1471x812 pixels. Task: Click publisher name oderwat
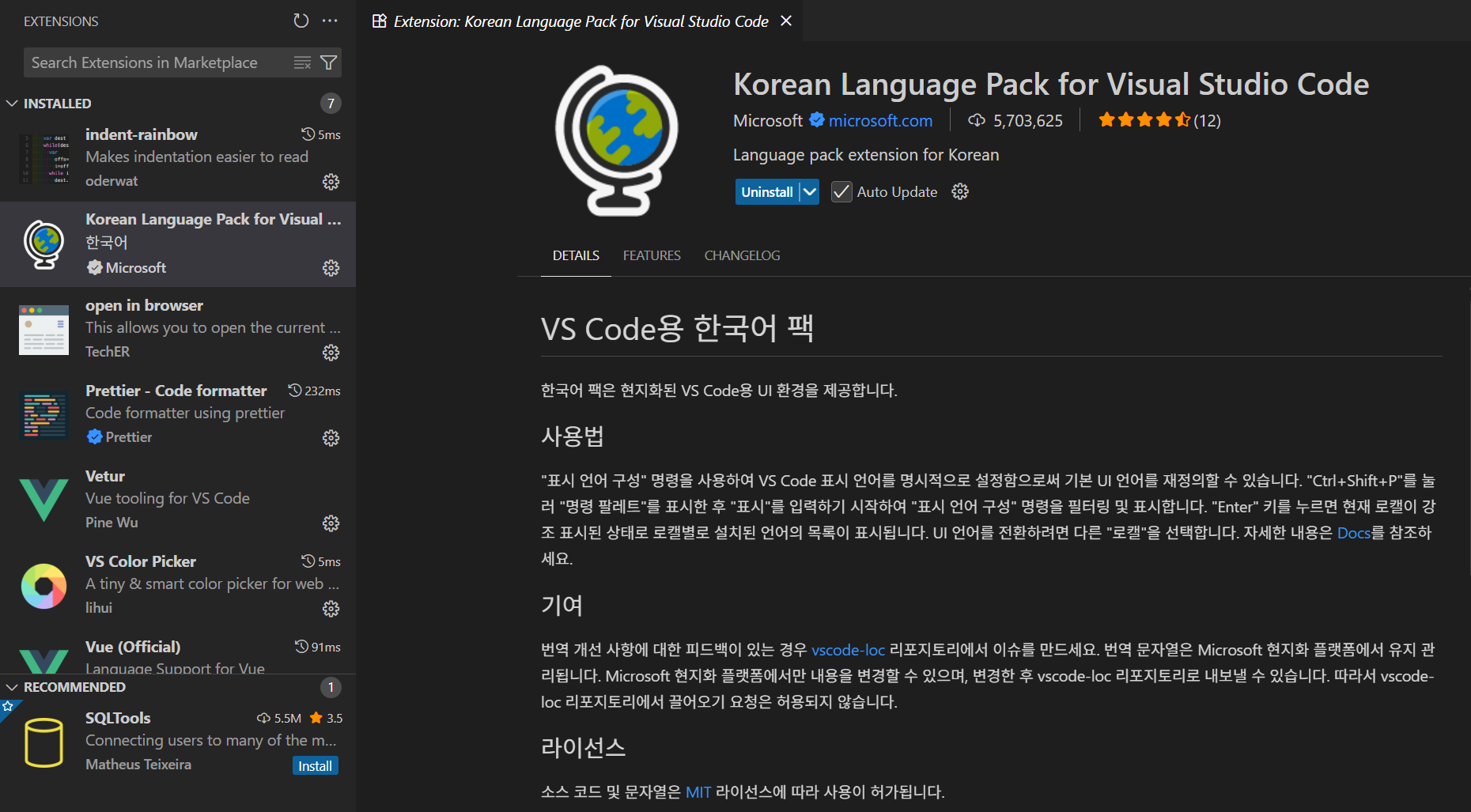click(112, 181)
